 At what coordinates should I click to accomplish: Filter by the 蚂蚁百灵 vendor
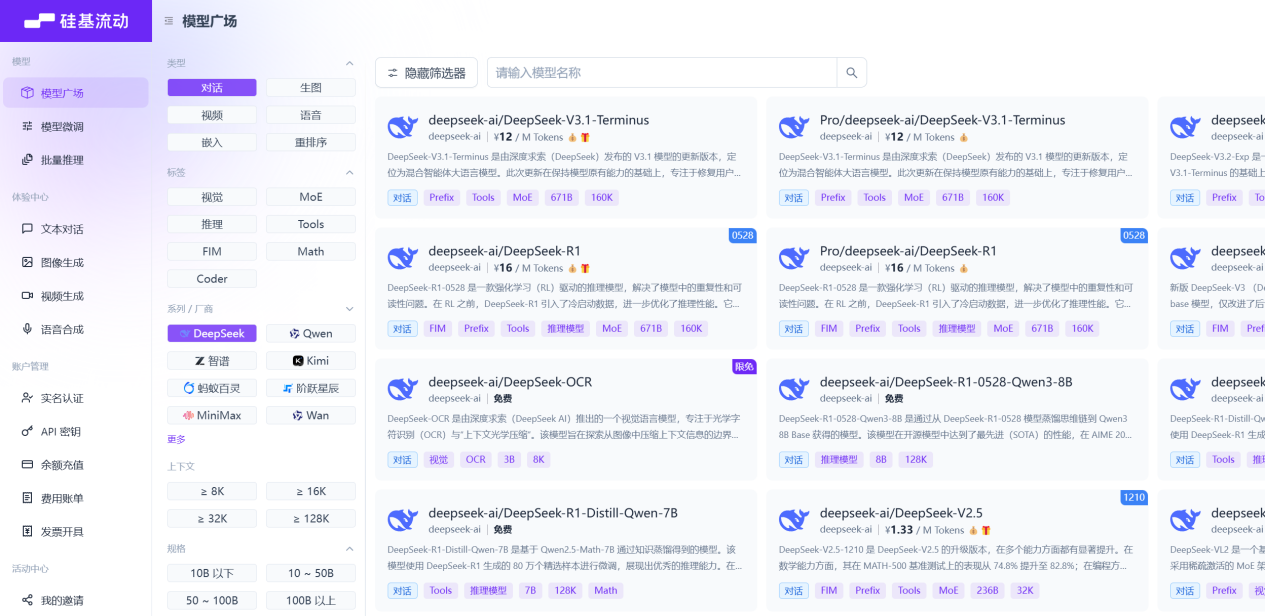point(212,388)
